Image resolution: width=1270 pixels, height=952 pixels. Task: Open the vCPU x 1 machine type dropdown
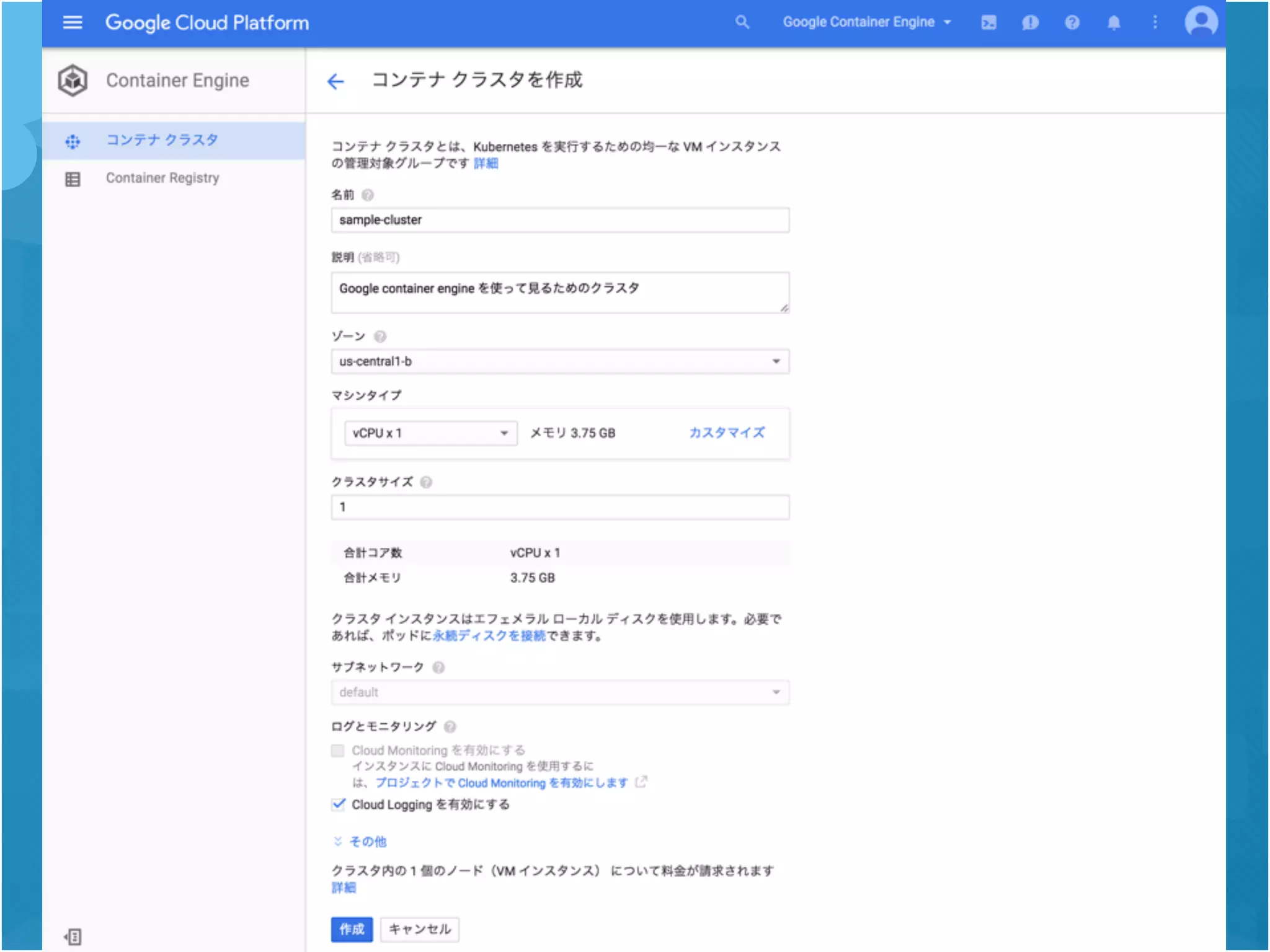[x=430, y=433]
